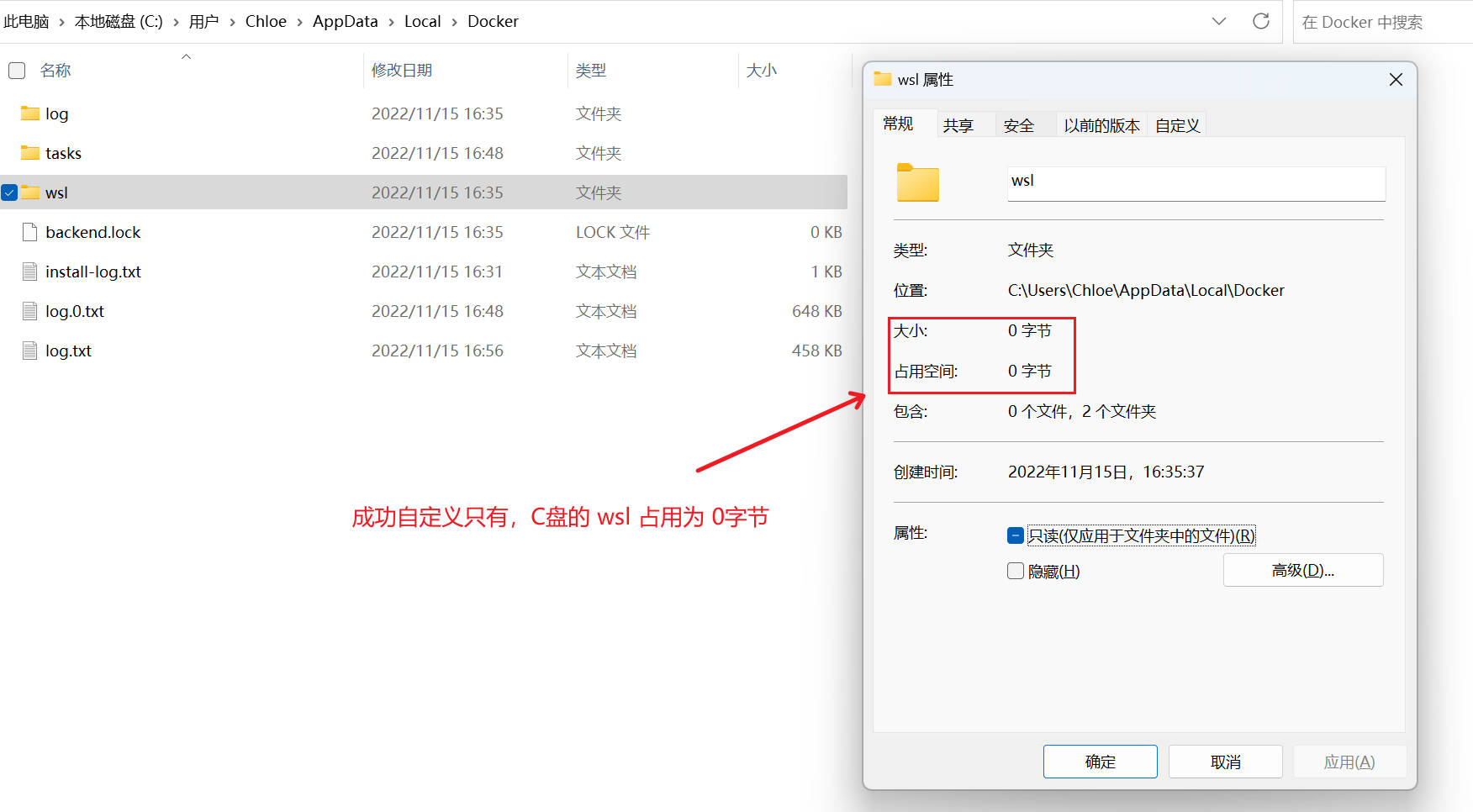Viewport: 1473px width, 812px height.
Task: Switch to the 共享 tab
Action: [x=958, y=125]
